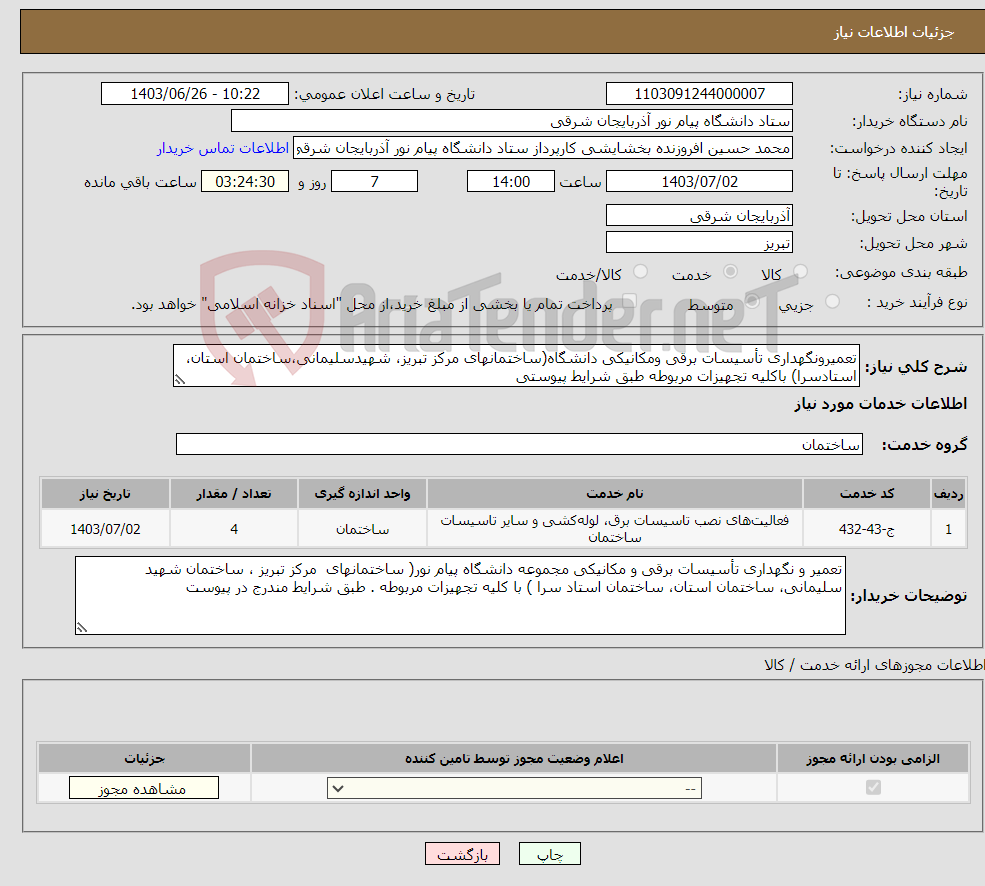Image resolution: width=985 pixels, height=886 pixels.
Task: Click the announcement date field 1403/06/26 - 10:22
Action: point(195,94)
